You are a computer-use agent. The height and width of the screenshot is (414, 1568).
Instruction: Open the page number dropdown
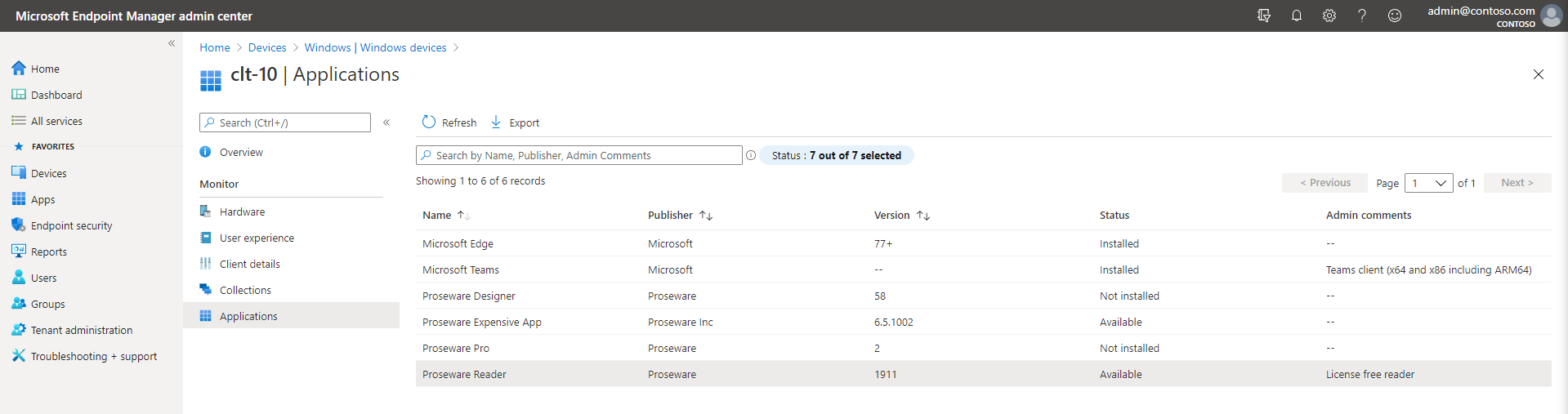[x=1428, y=183]
